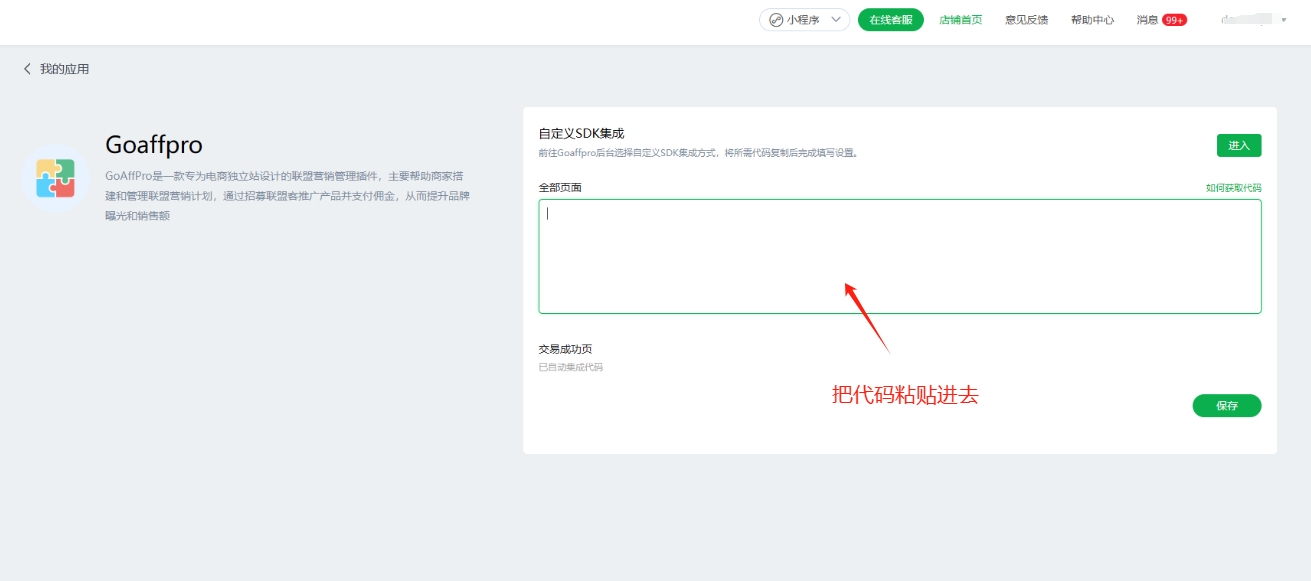
Task: Open the 小程序 dropdown arrow
Action: 836,20
